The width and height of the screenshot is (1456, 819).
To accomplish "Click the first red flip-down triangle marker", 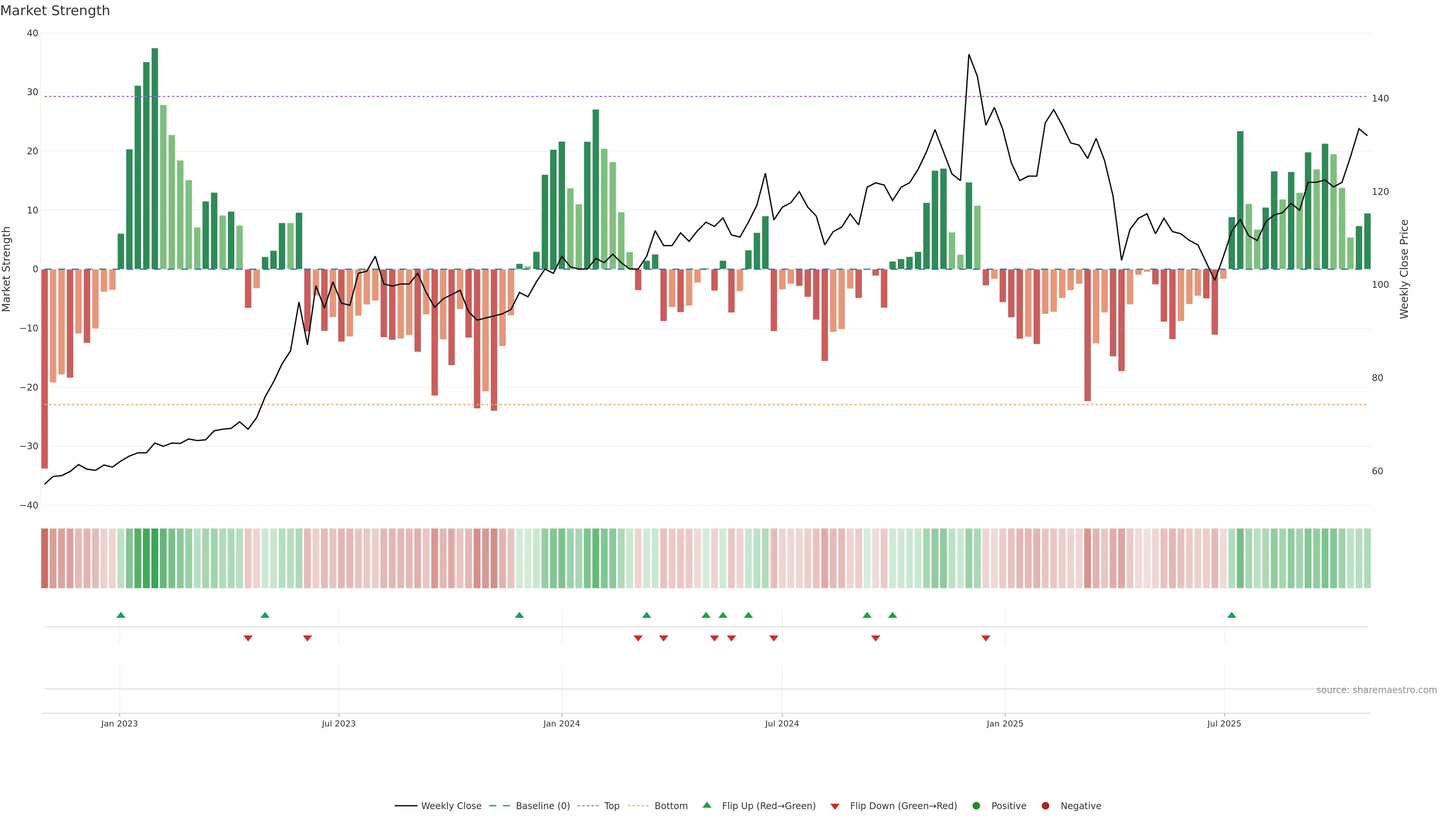I will [248, 638].
